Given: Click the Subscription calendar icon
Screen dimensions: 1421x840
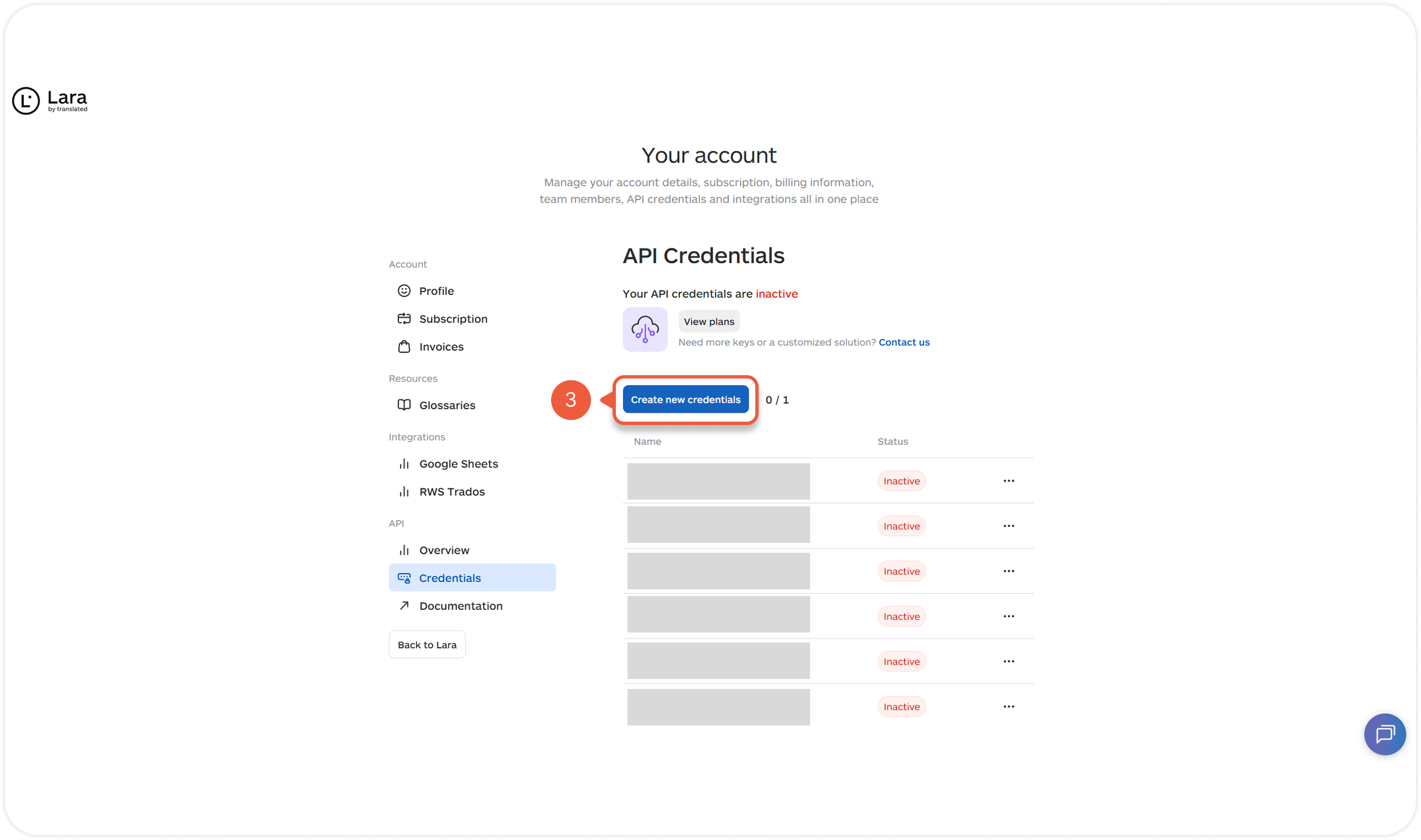Looking at the screenshot, I should point(404,319).
